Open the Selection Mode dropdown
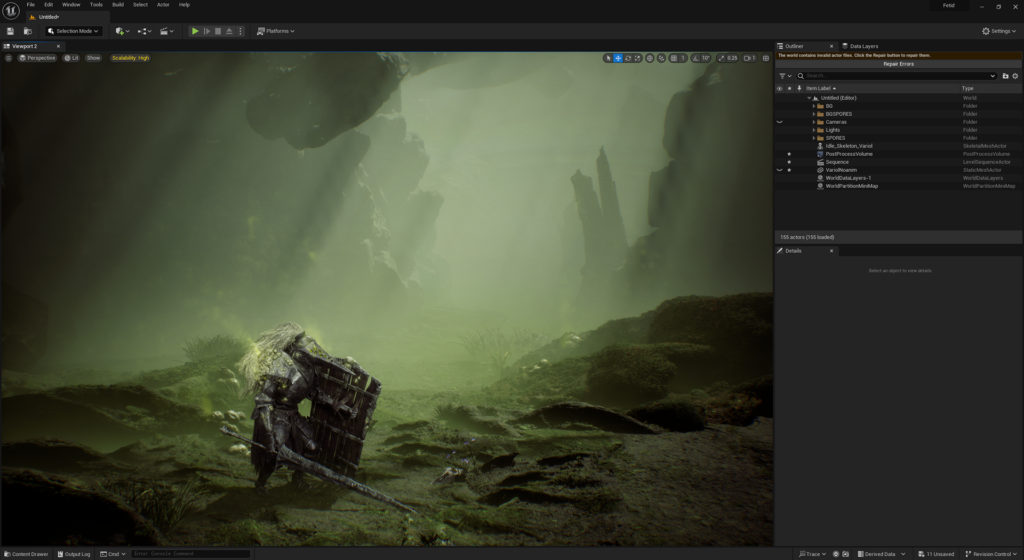The width and height of the screenshot is (1024, 560). pos(74,31)
